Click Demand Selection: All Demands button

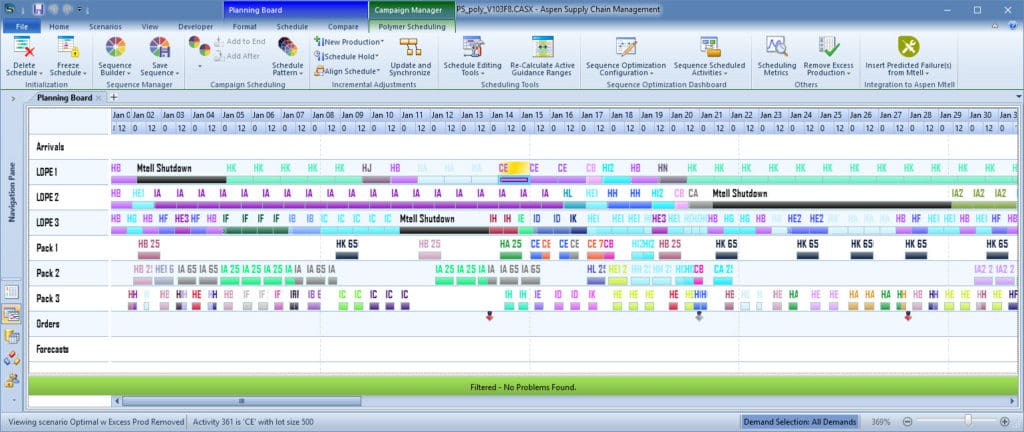pyautogui.click(x=799, y=423)
